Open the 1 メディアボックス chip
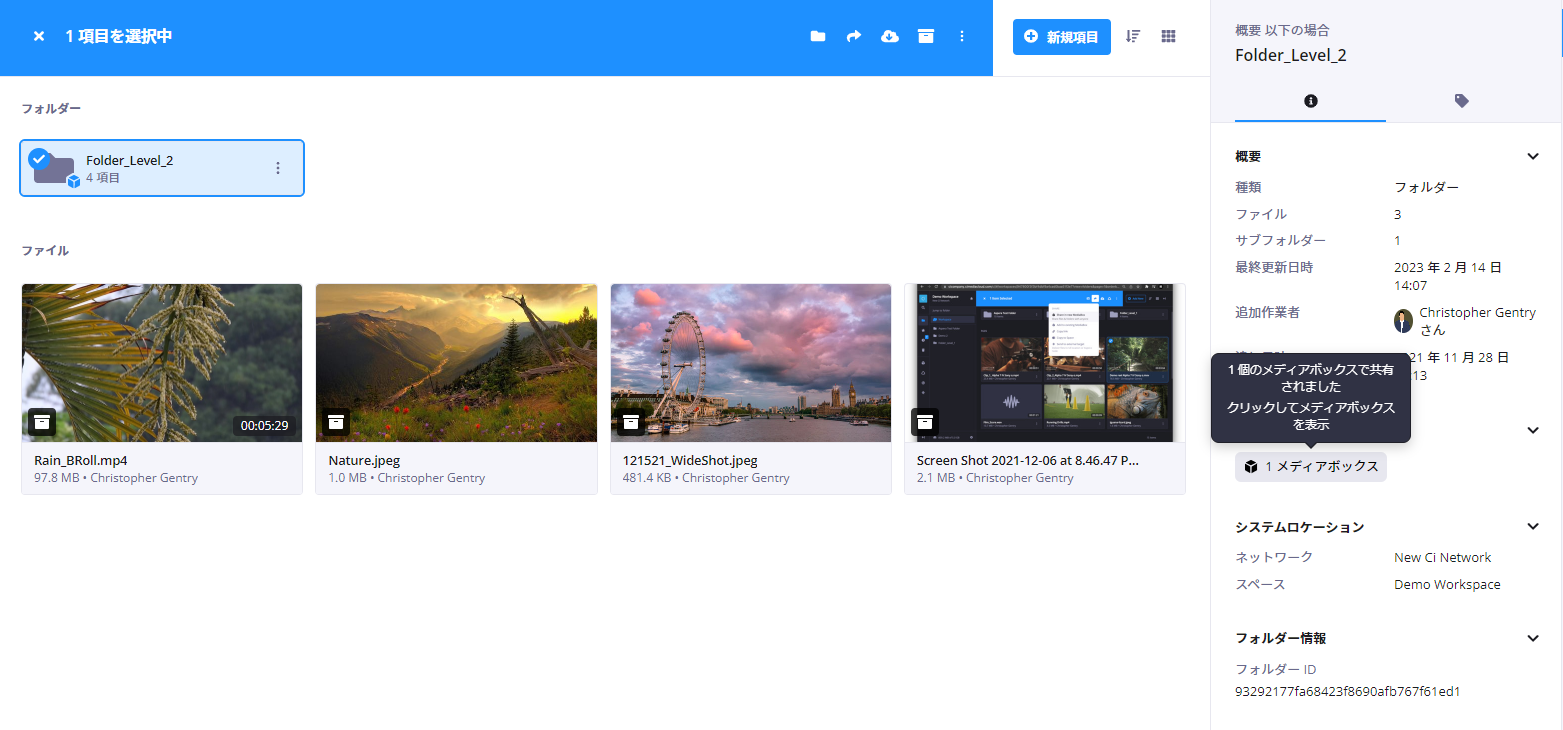Viewport: 1563px width, 730px height. [1311, 467]
